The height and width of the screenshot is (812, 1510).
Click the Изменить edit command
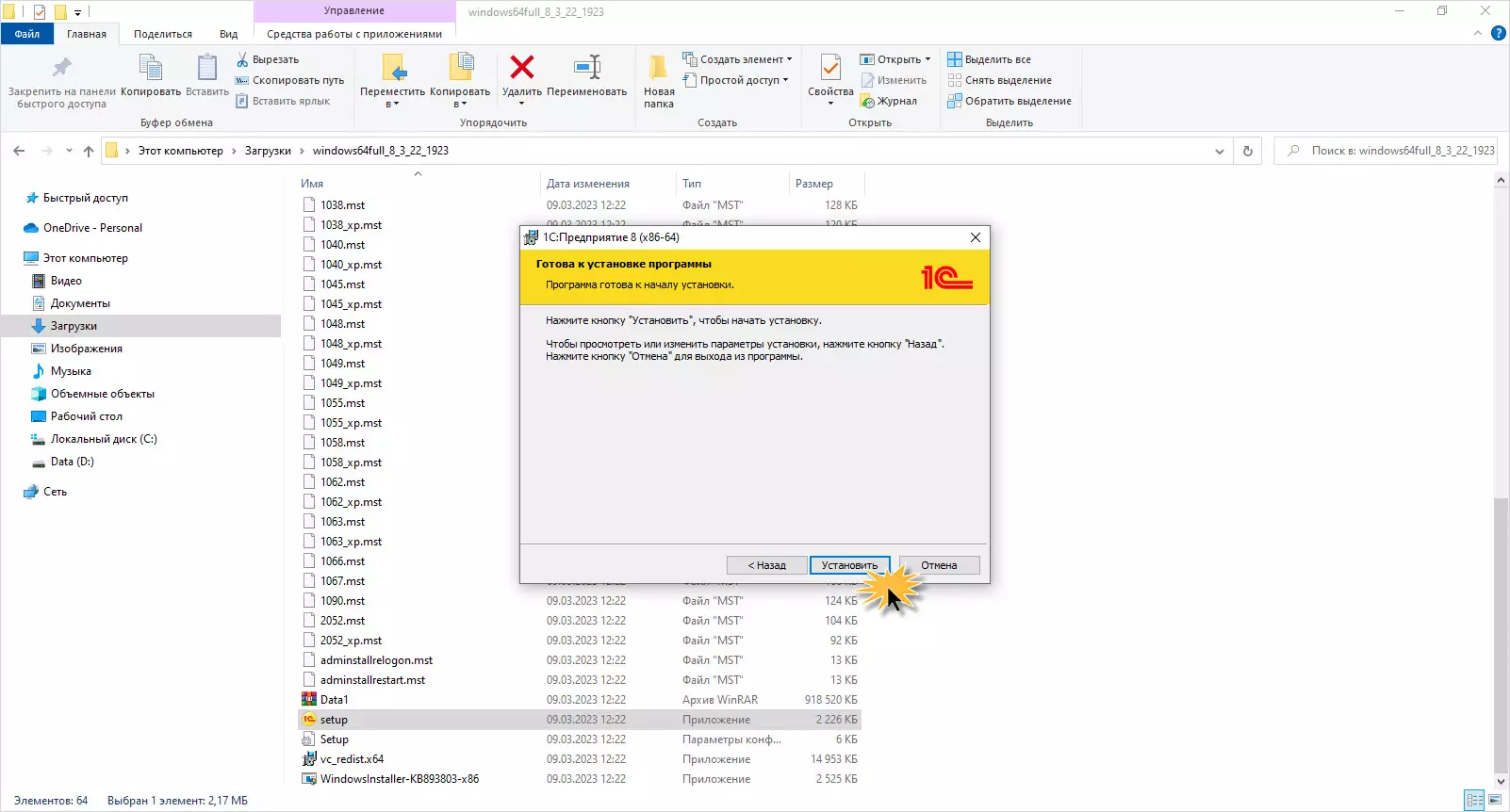click(x=894, y=80)
